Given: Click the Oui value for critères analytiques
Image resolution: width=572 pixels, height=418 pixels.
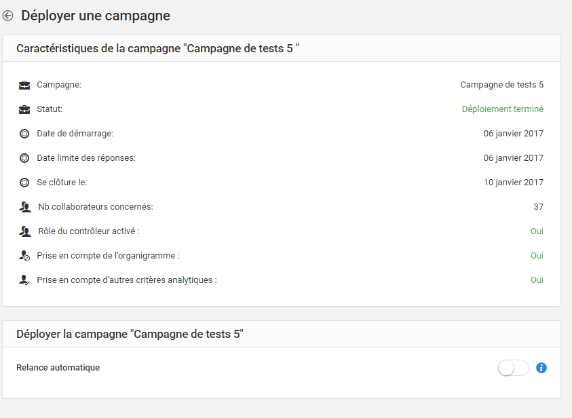Looking at the screenshot, I should tap(537, 280).
